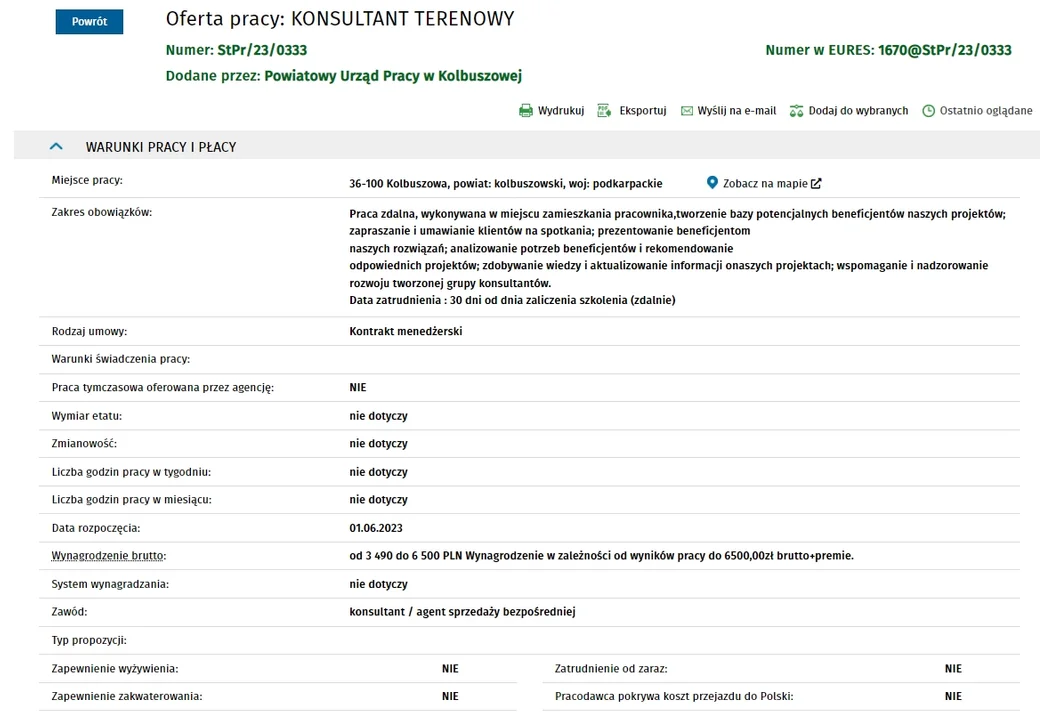
Task: Click the Typ propozycji label
Action: click(89, 640)
